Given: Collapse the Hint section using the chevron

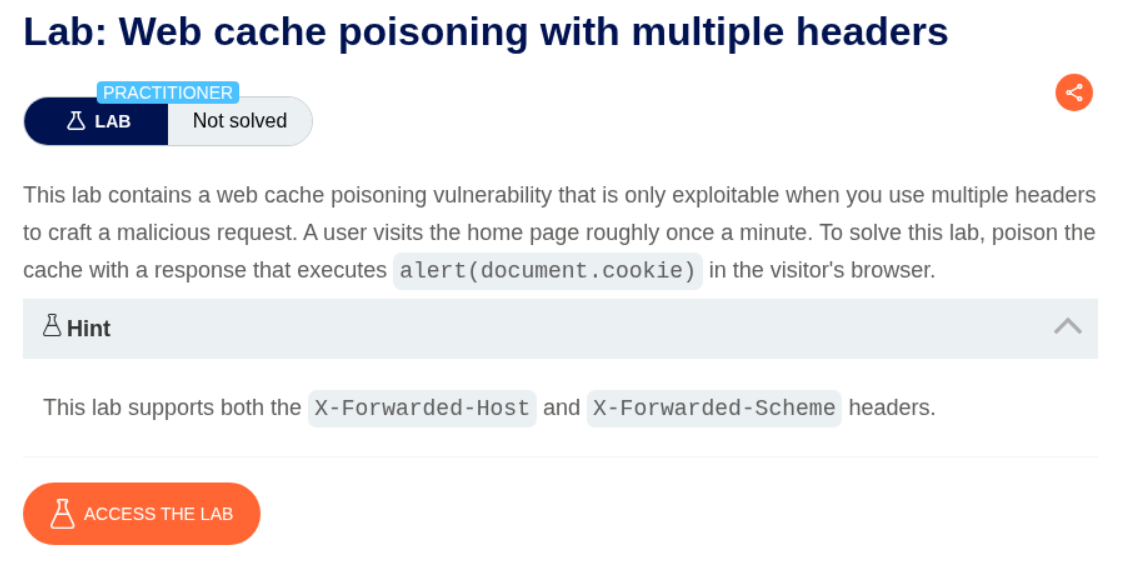Looking at the screenshot, I should (x=1067, y=327).
